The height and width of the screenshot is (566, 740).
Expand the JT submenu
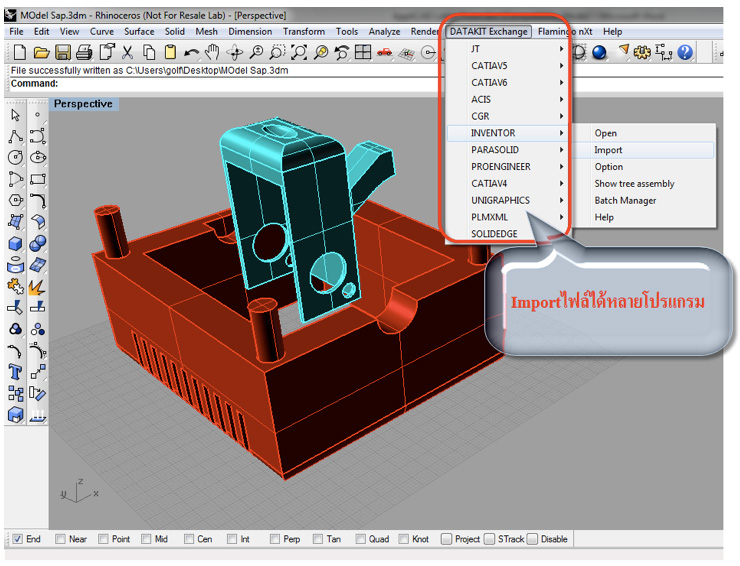coord(508,49)
